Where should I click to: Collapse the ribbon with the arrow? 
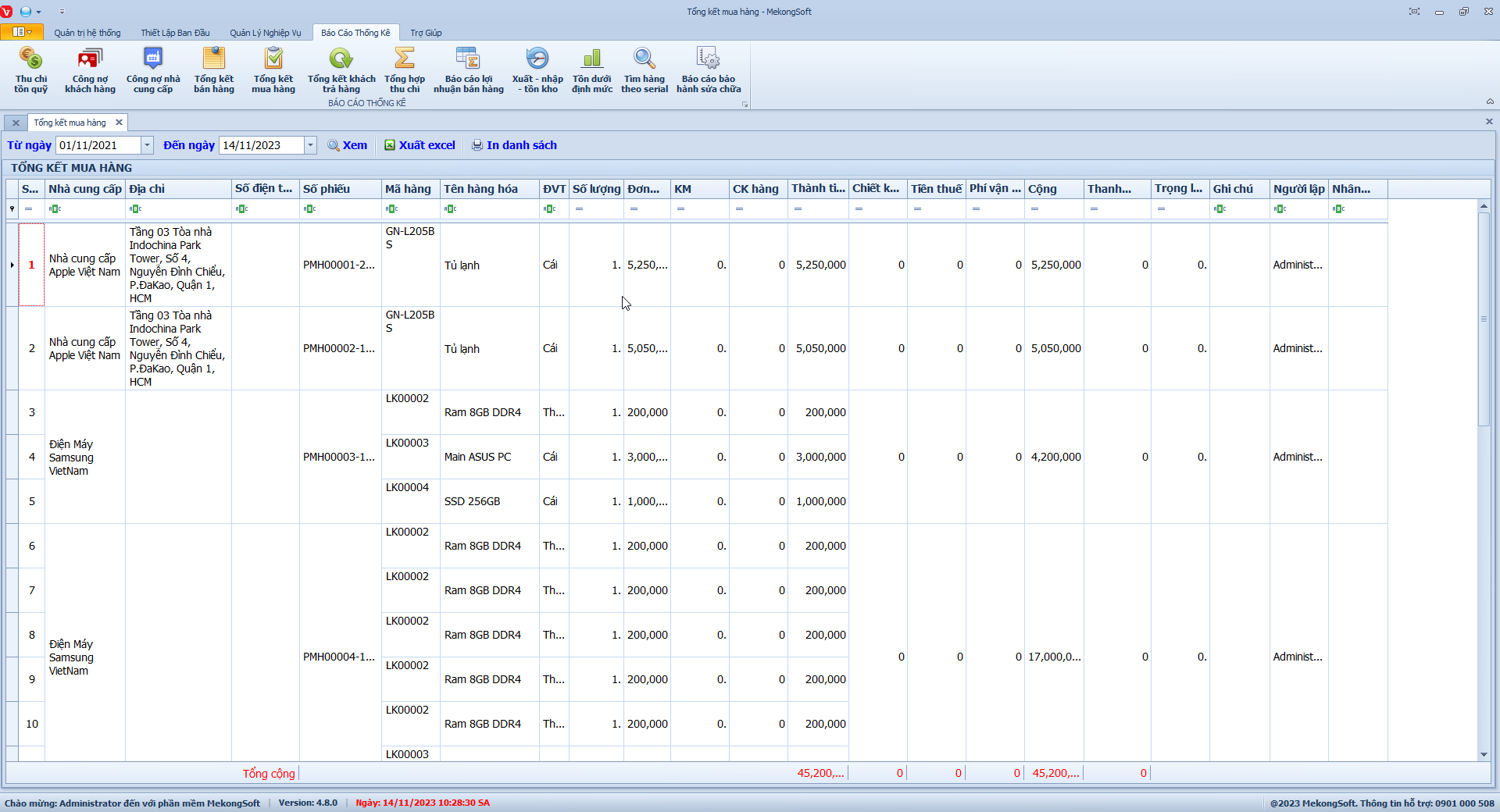(x=1490, y=101)
